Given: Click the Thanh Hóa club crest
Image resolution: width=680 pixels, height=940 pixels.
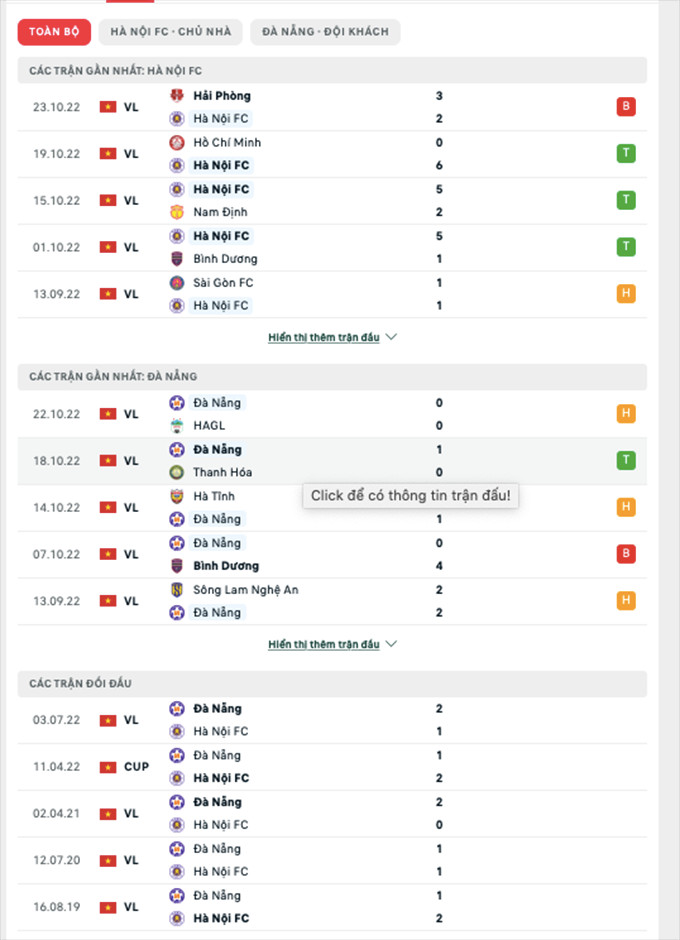Looking at the screenshot, I should [x=177, y=473].
